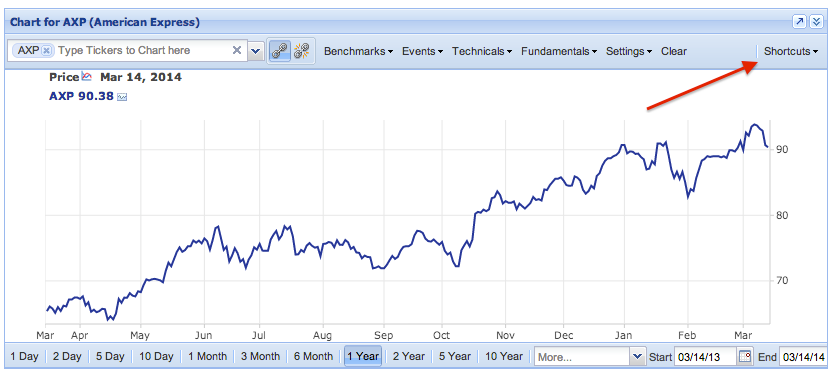Select the 5 Year range

point(455,357)
